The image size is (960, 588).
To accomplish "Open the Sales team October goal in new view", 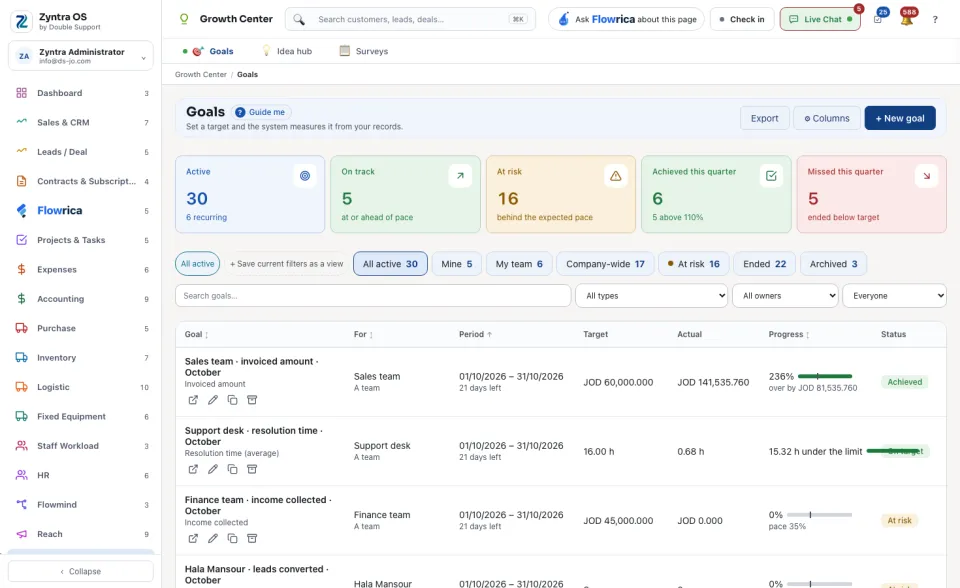I will (193, 400).
